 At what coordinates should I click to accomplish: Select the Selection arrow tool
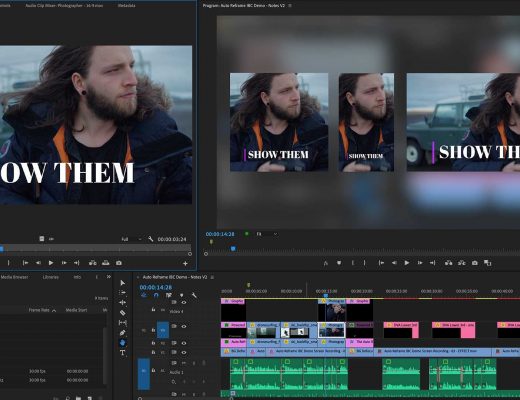tap(123, 283)
